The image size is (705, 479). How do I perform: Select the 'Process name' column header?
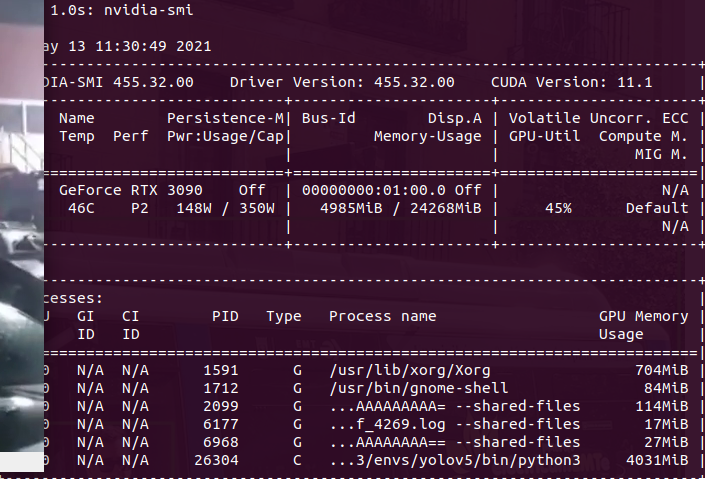coord(383,316)
